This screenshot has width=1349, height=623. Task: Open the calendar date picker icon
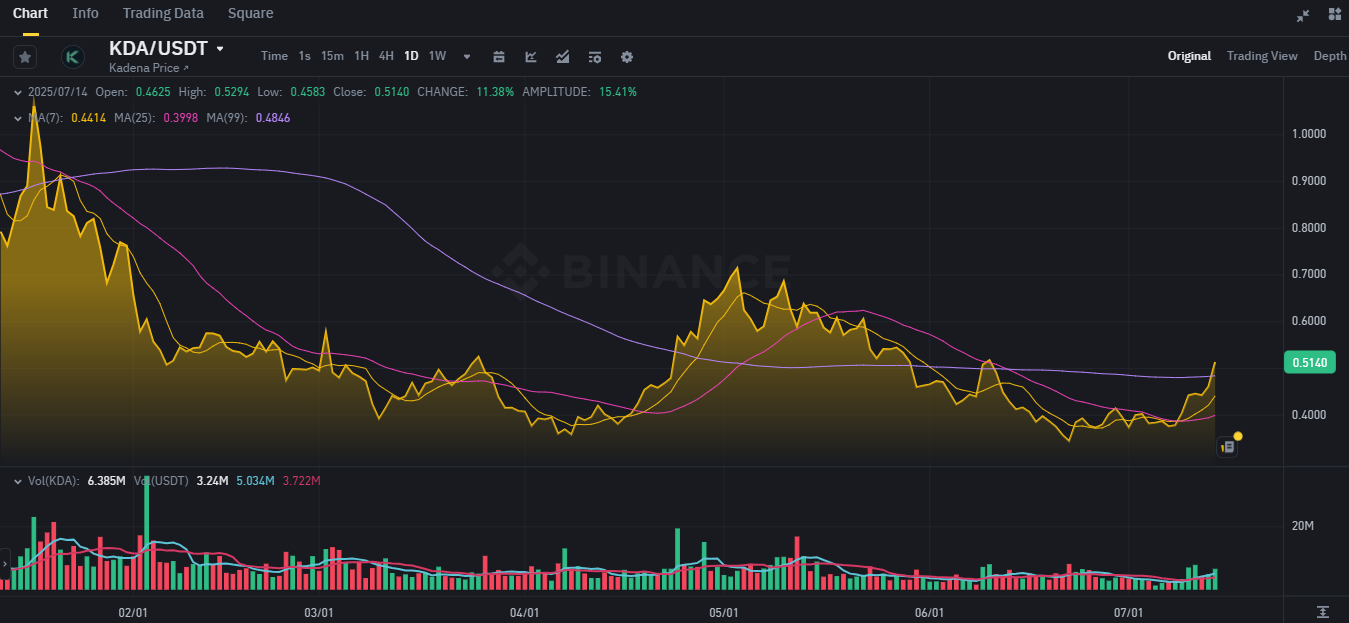point(499,57)
